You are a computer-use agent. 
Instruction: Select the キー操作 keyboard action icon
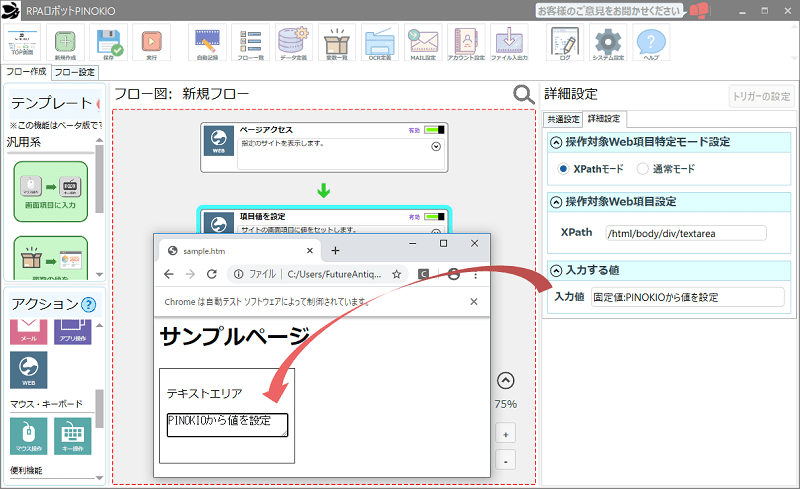pos(72,436)
